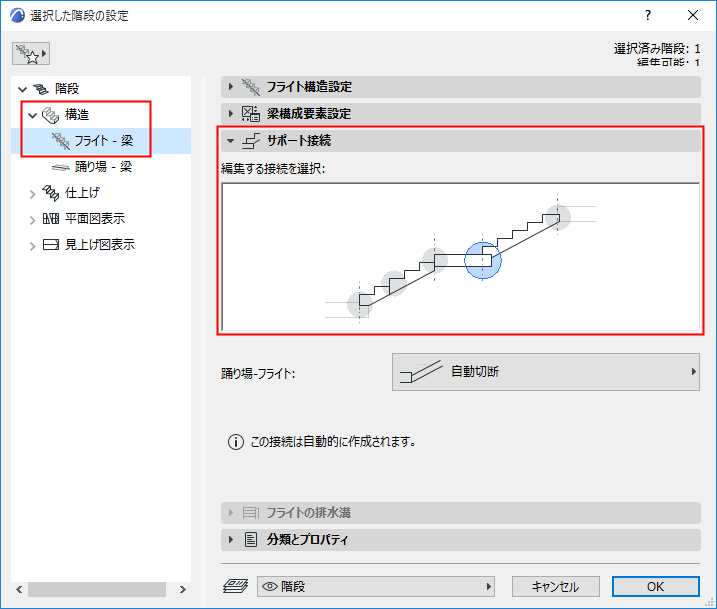Expand 梁構成要素設定 panel
Image resolution: width=717 pixels, height=609 pixels.
[230, 113]
